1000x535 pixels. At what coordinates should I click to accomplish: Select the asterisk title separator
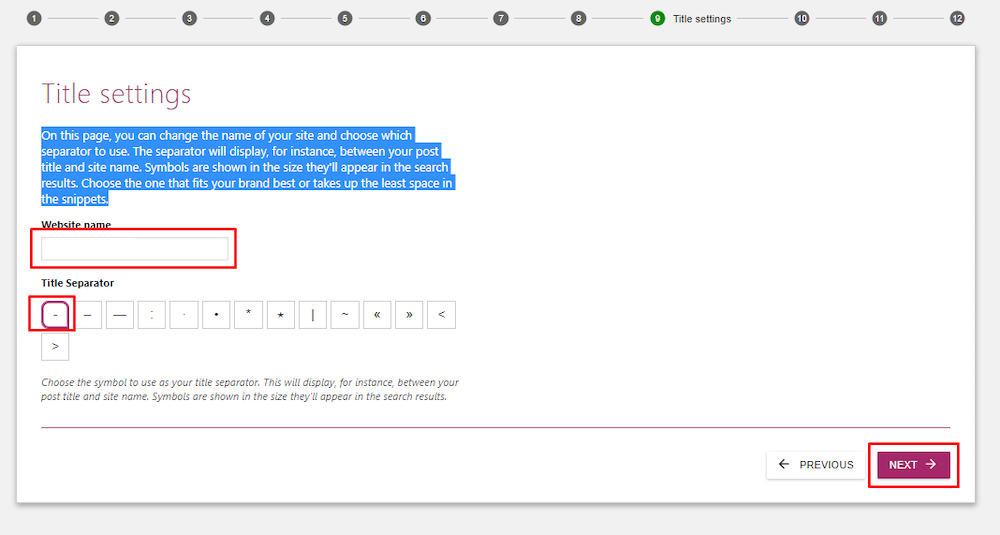248,315
